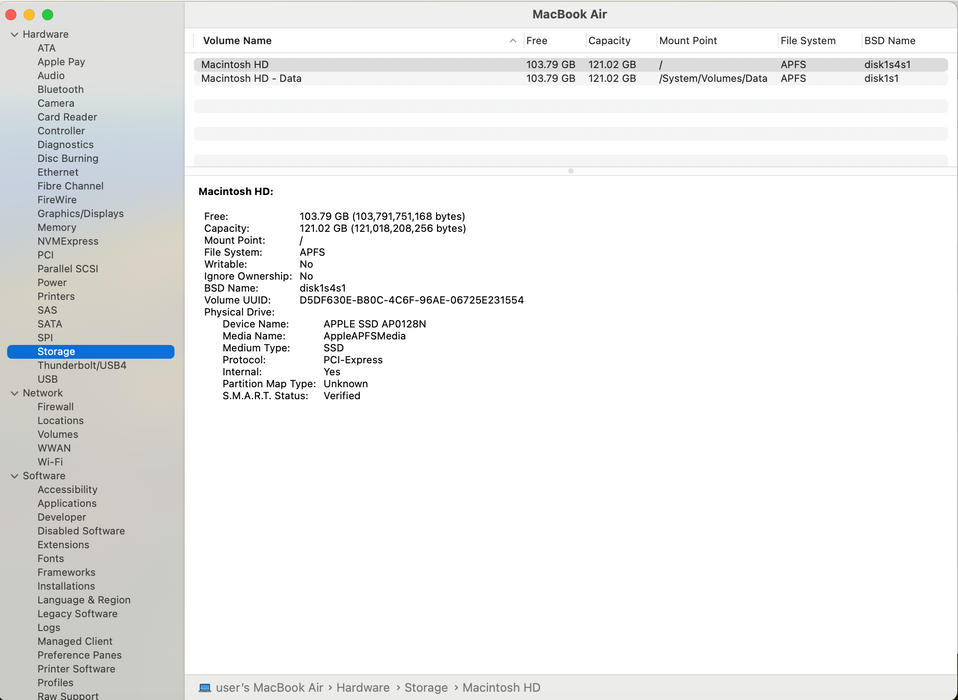
Task: Open Preference Panes section
Action: tap(79, 655)
